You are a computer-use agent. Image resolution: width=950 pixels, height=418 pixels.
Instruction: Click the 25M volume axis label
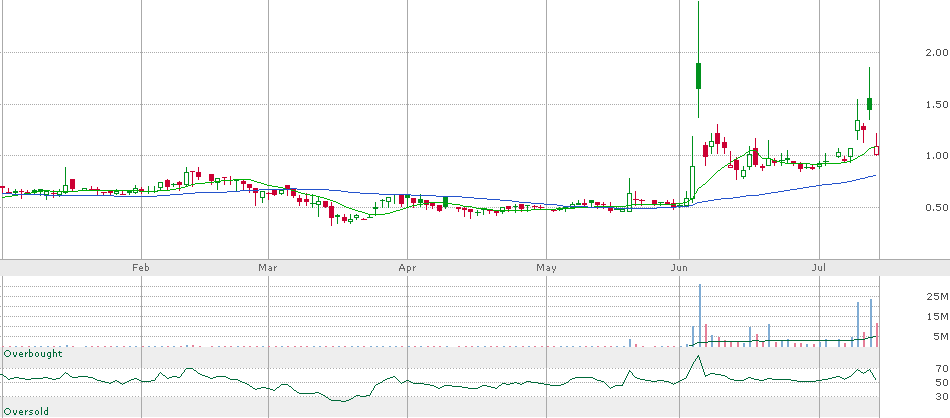938,296
